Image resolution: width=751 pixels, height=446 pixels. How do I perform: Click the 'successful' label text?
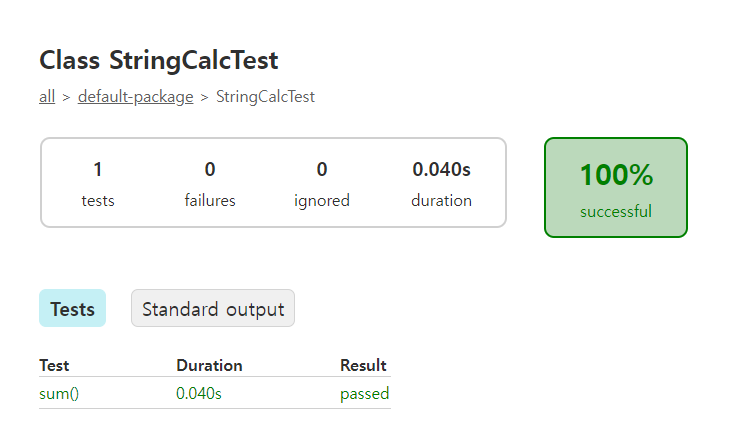[x=616, y=211]
